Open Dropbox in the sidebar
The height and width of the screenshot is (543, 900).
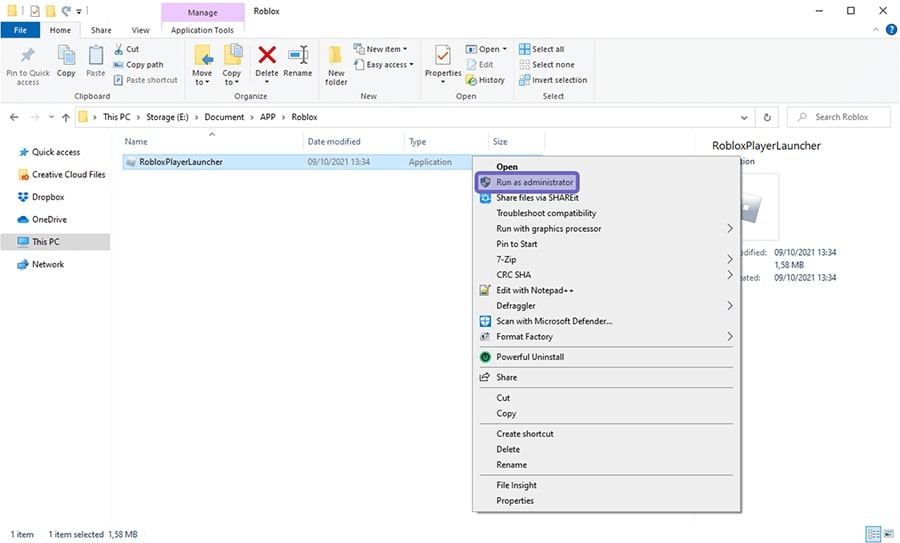(41, 197)
